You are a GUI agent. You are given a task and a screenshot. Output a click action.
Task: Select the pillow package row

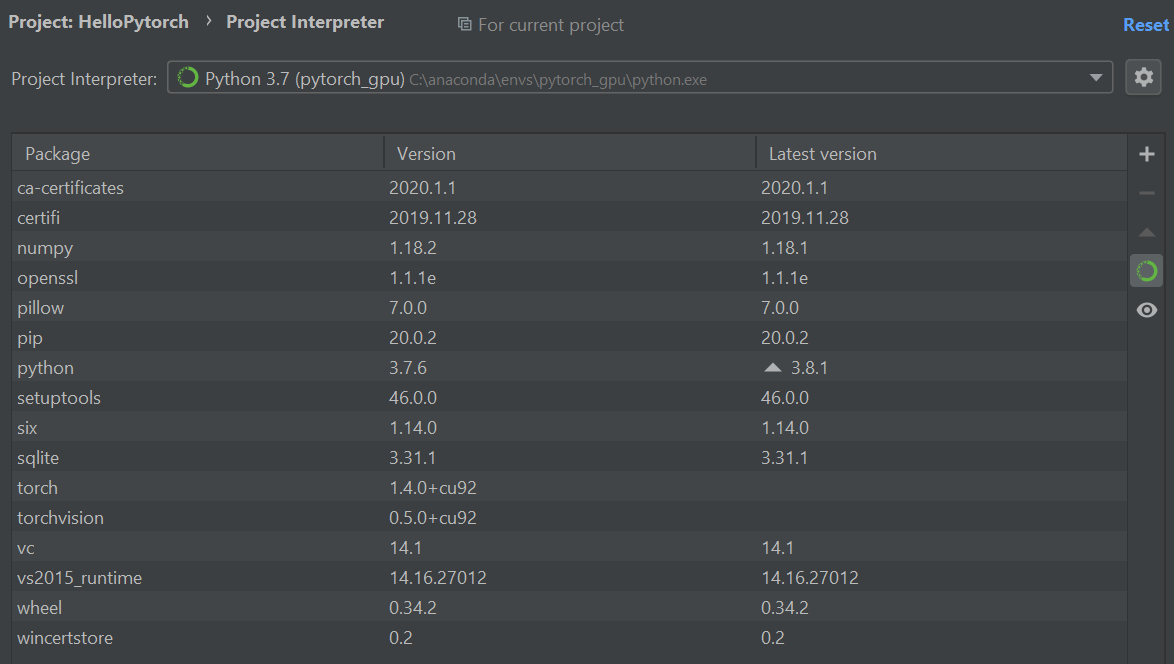click(x=570, y=308)
